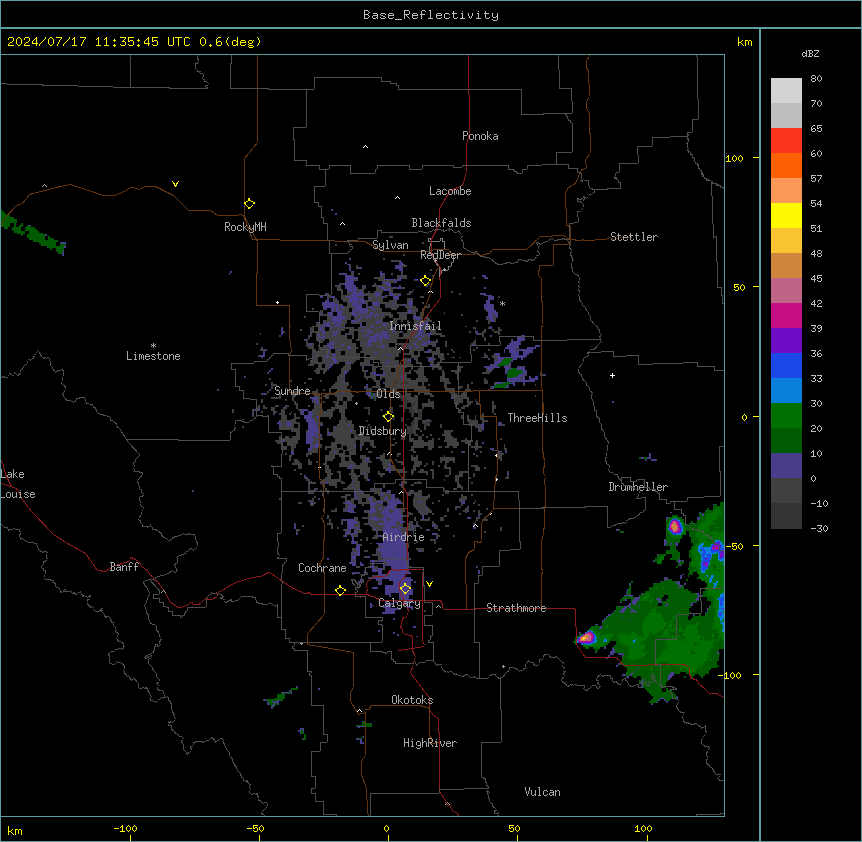Click the dBZ legend heading
The image size is (862, 842).
click(810, 54)
